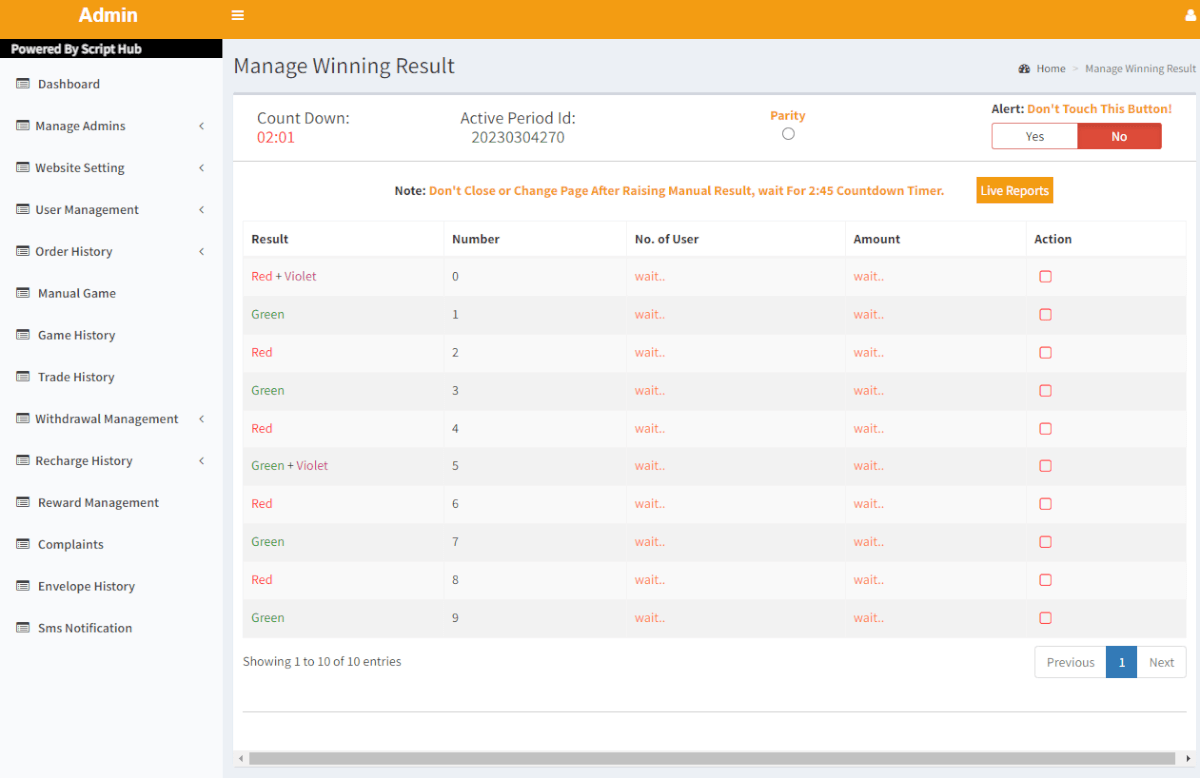
Task: Check the Action box for number 0
Action: coord(1045,277)
